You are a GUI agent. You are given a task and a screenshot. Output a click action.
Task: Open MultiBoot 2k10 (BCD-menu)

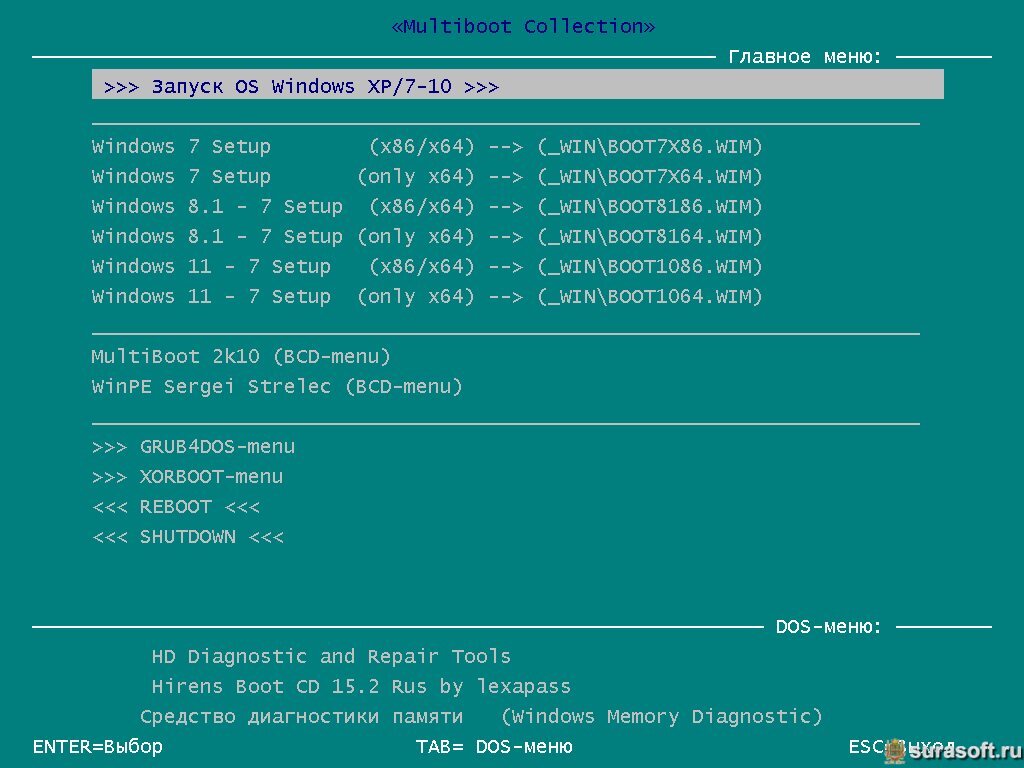pyautogui.click(x=241, y=357)
